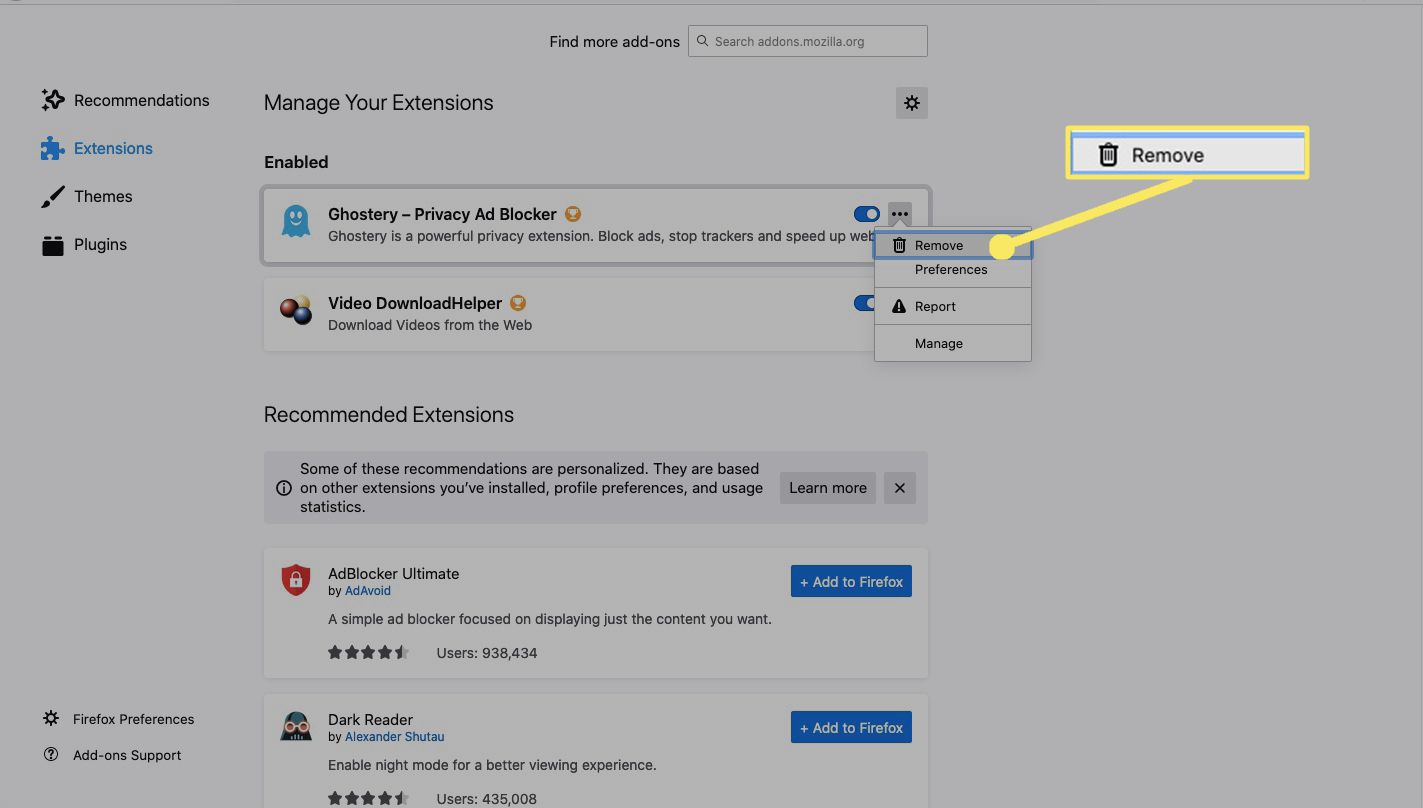Click the Ghostery three-dot more options button
This screenshot has height=808, width=1423.
pyautogui.click(x=900, y=214)
